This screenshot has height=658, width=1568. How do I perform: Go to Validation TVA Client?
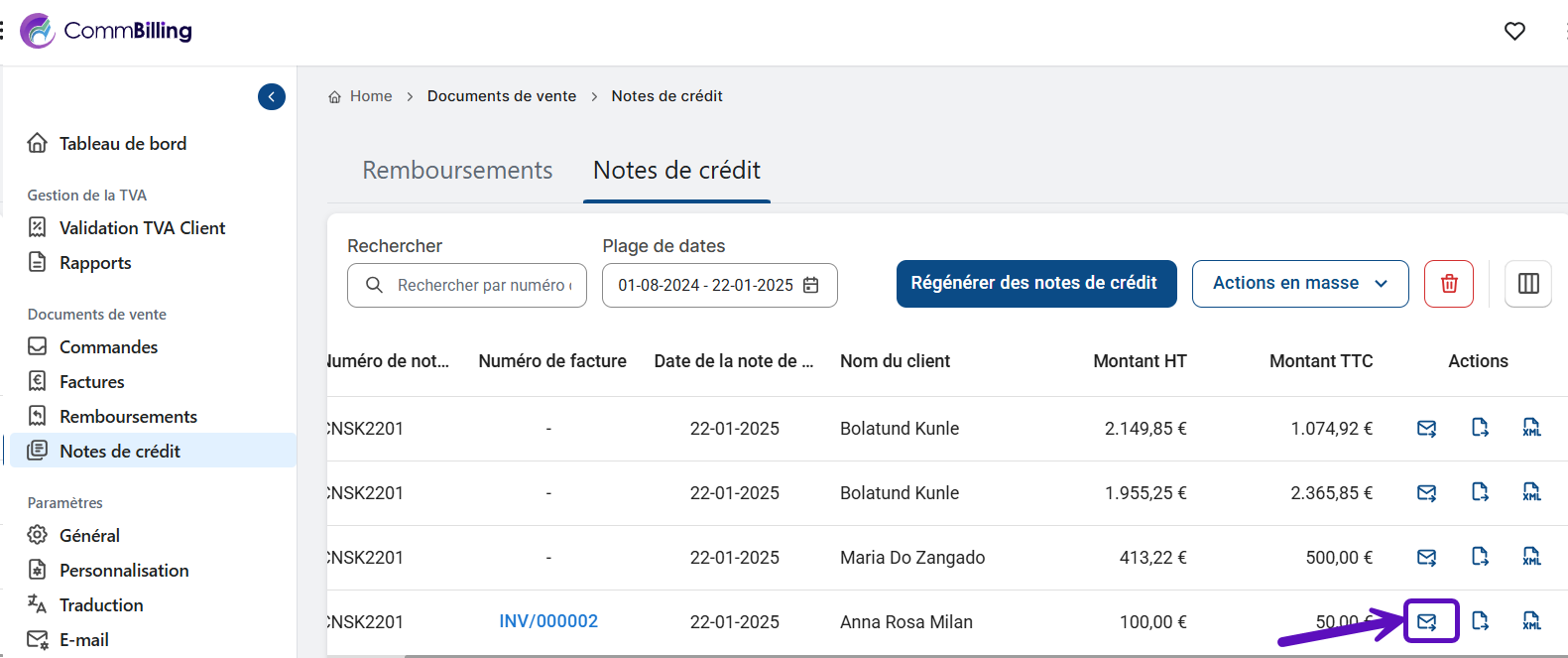142,228
